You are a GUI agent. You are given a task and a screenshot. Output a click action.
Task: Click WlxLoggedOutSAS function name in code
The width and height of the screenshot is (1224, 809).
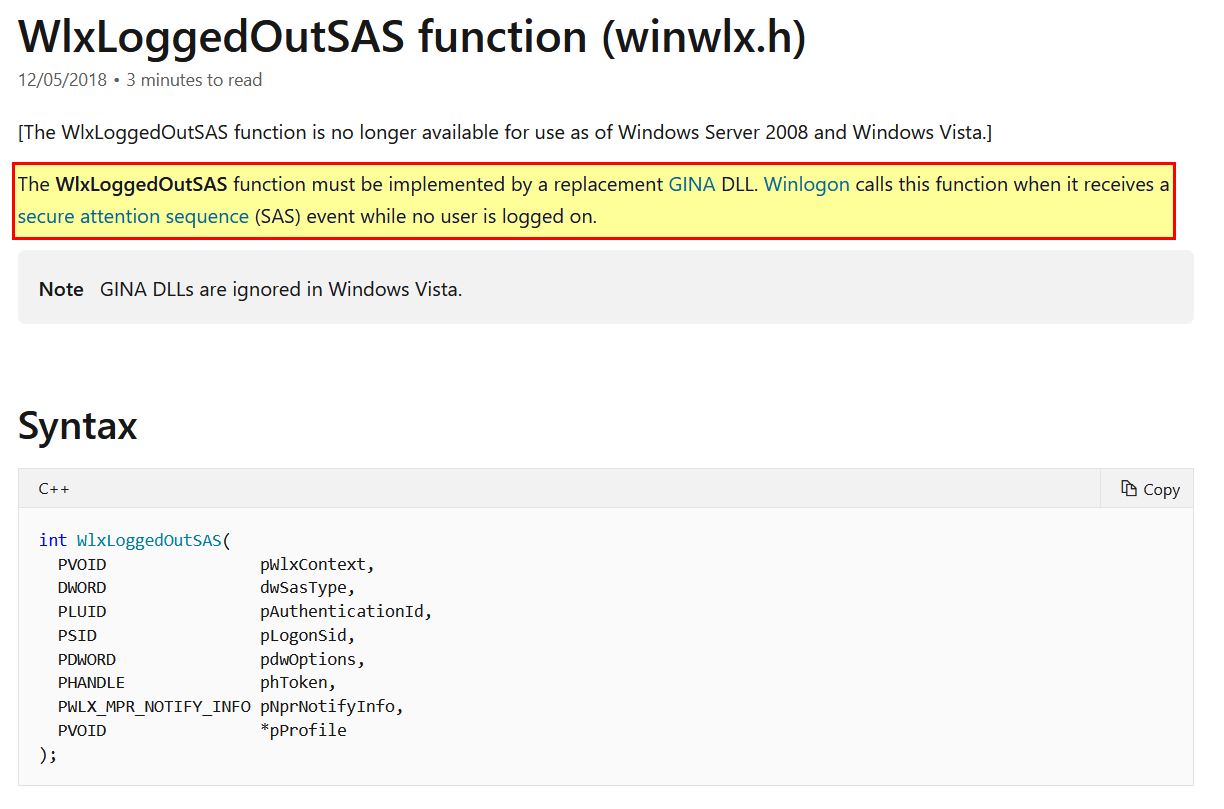coord(149,540)
